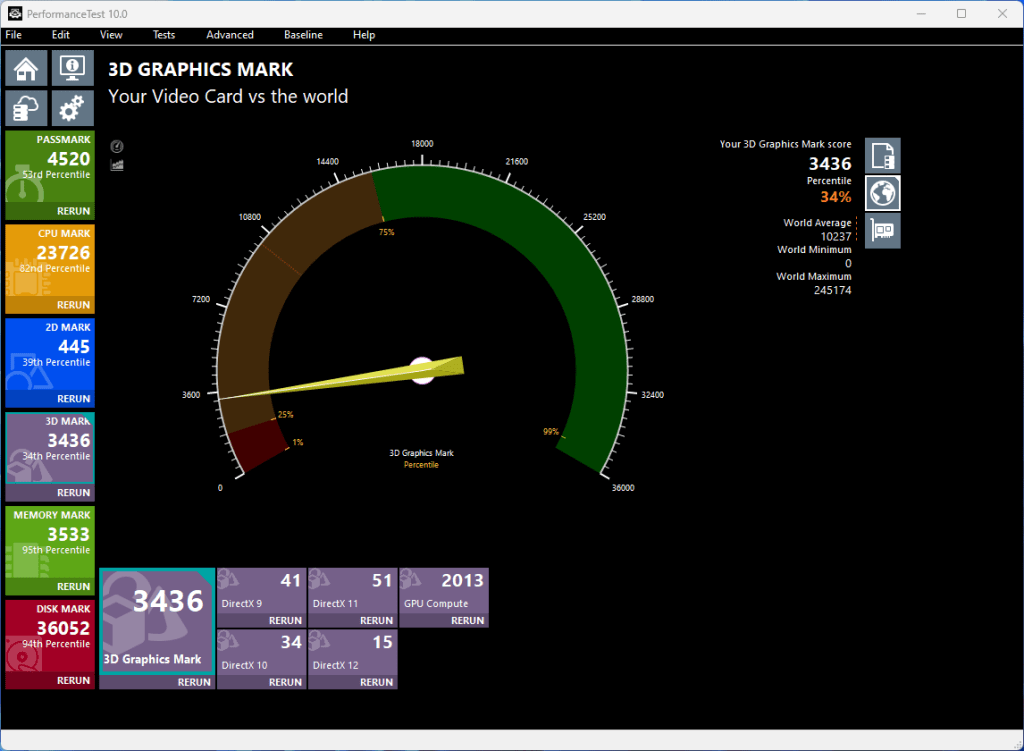Rerun the DirectX 11 test
This screenshot has width=1024, height=751.
tap(377, 621)
